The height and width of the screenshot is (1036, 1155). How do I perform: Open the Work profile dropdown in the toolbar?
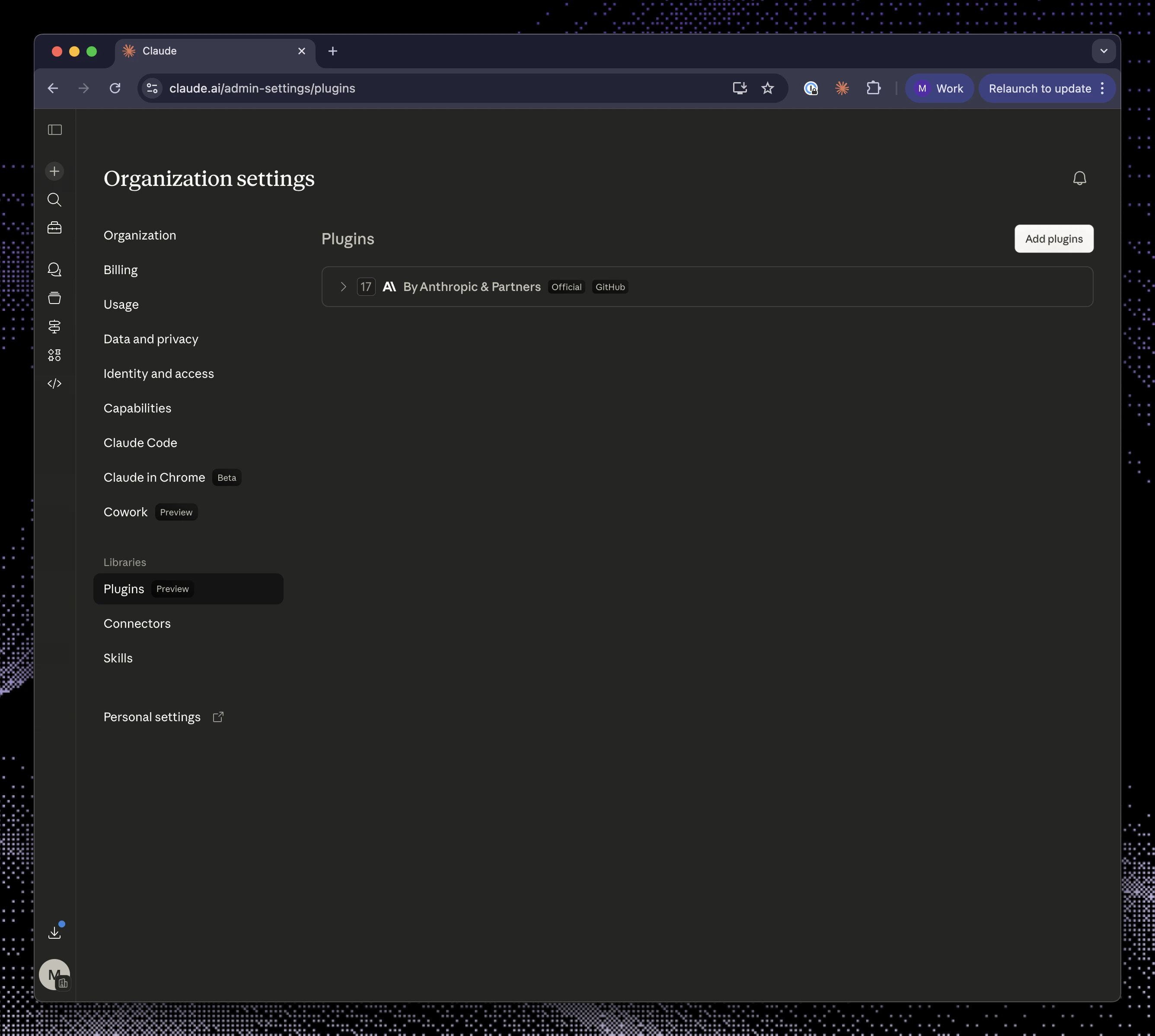pyautogui.click(x=939, y=88)
